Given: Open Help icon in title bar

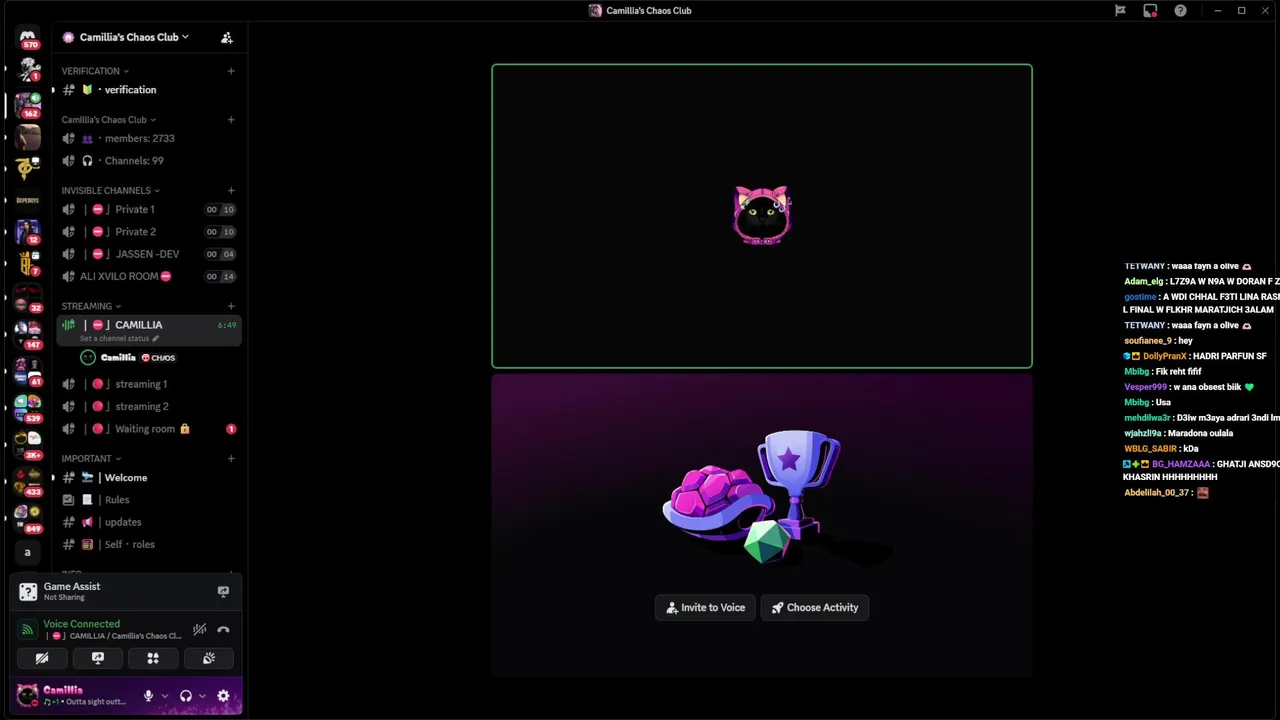Looking at the screenshot, I should [1180, 11].
